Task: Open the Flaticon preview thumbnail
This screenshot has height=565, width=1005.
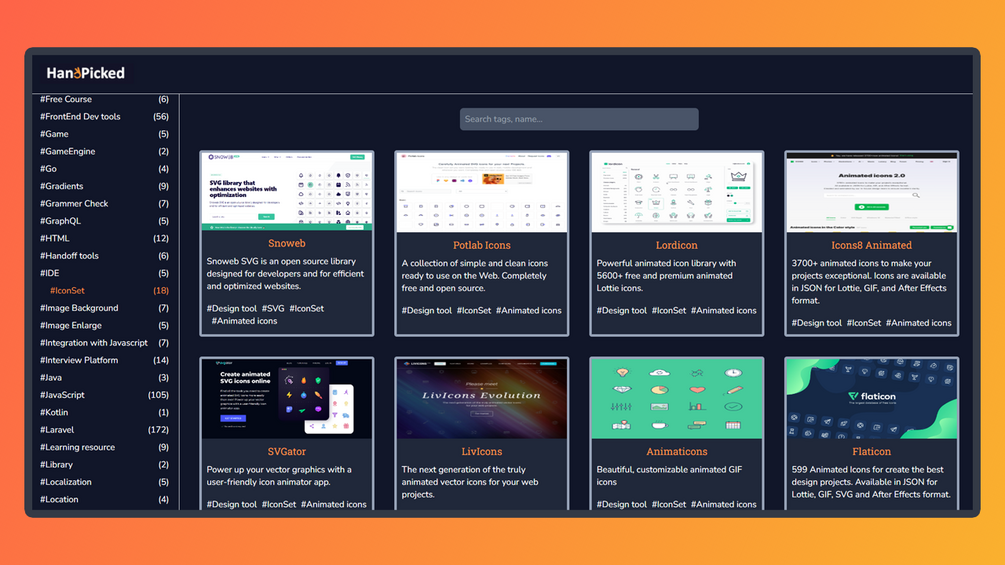Action: pos(871,398)
